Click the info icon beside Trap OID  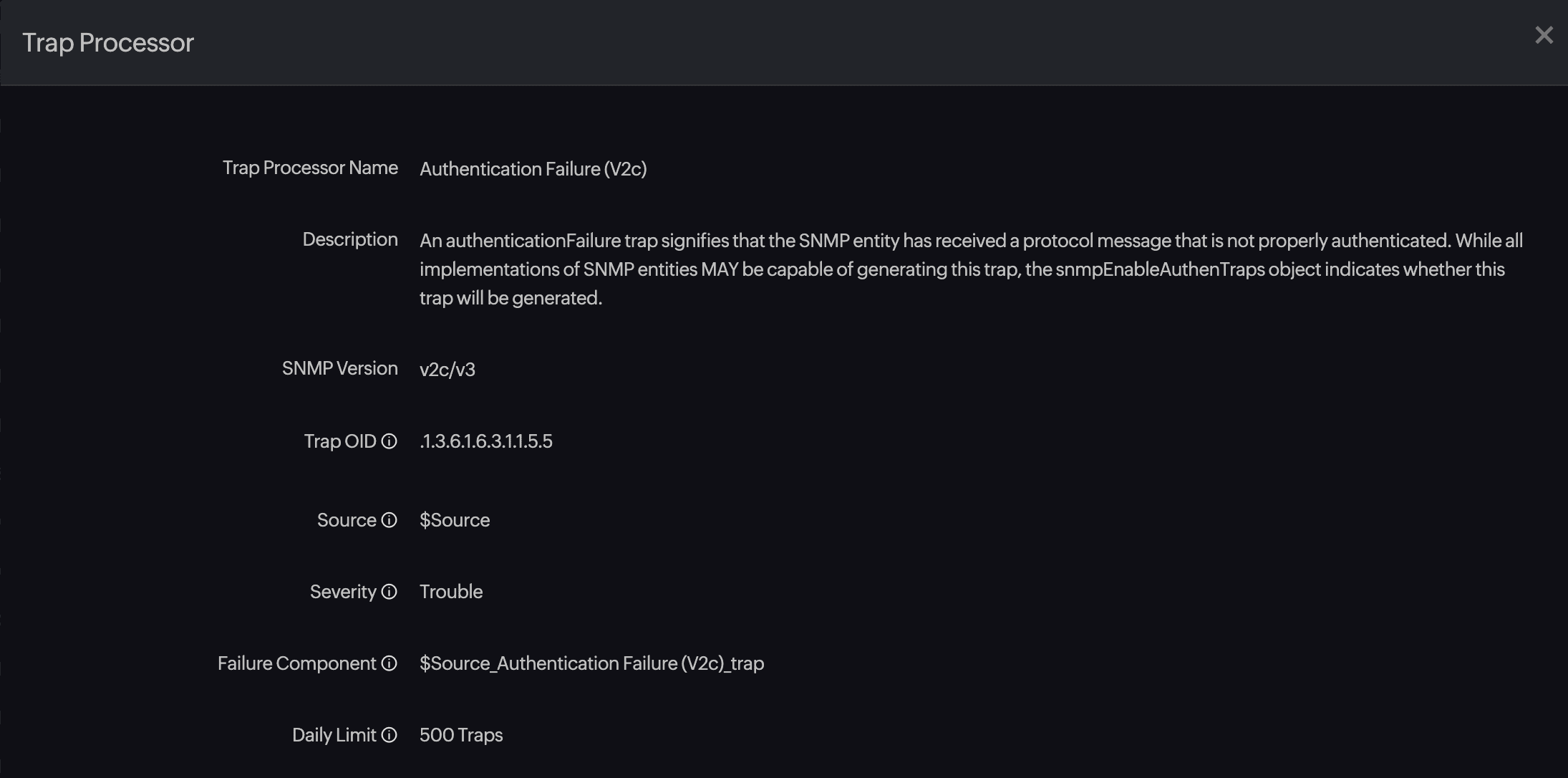(389, 441)
